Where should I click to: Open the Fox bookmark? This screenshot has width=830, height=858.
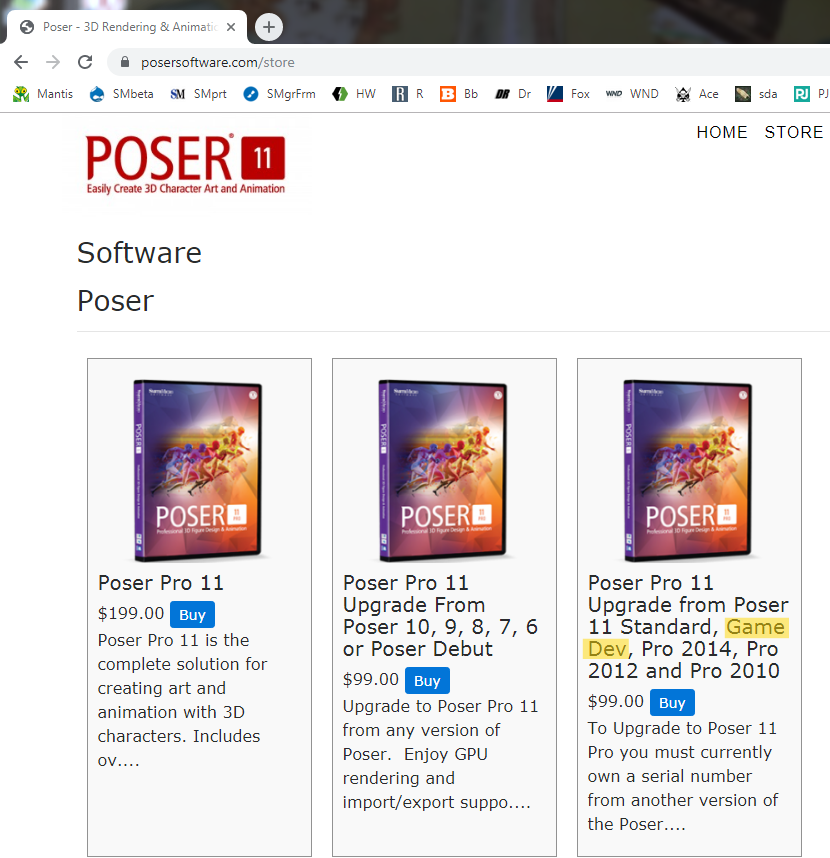(x=568, y=94)
